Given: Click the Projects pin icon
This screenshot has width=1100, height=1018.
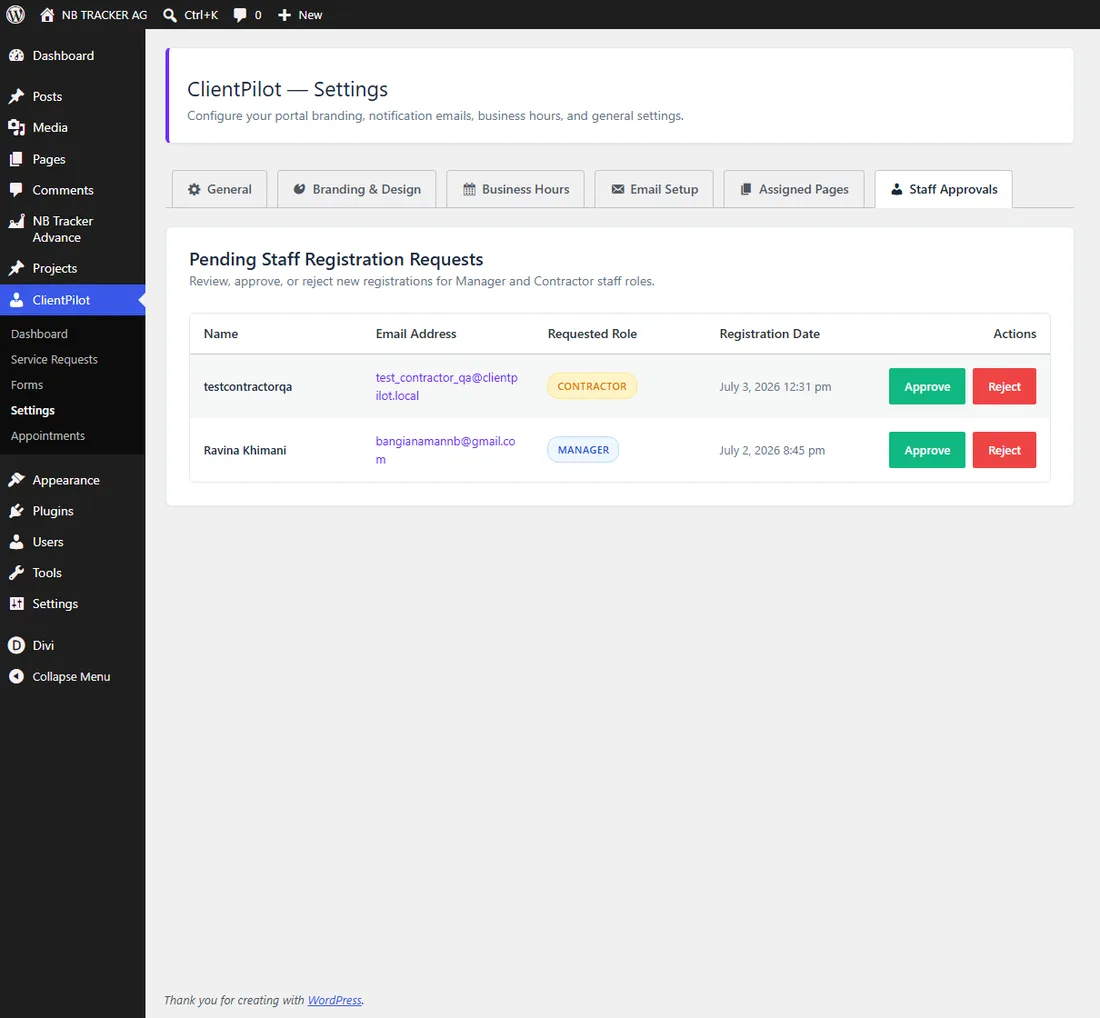Looking at the screenshot, I should tap(16, 269).
